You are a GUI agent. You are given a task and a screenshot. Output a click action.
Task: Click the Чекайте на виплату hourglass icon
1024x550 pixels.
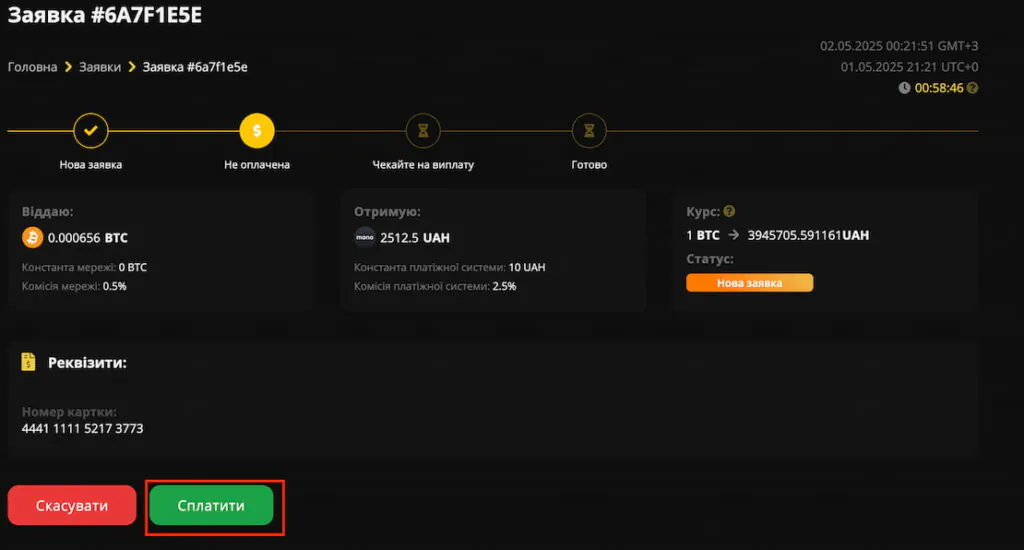pyautogui.click(x=423, y=131)
